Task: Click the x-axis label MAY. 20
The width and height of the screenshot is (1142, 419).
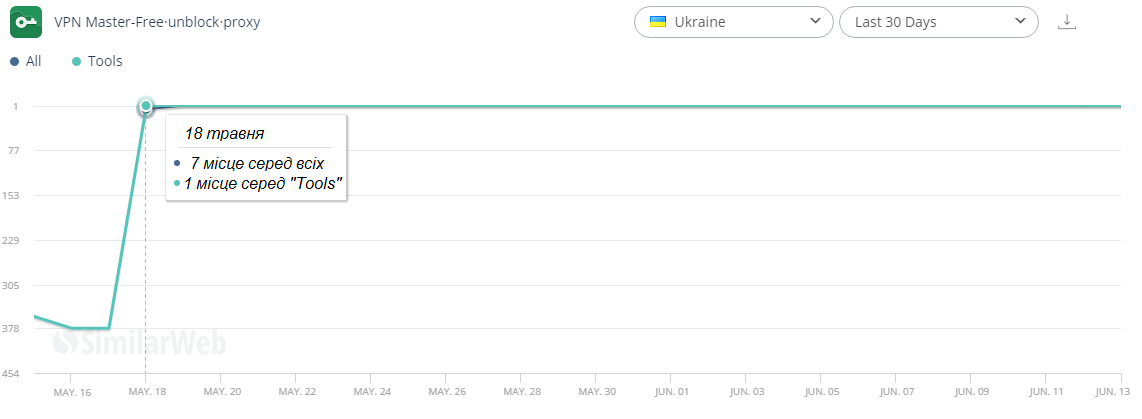Action: click(x=221, y=392)
